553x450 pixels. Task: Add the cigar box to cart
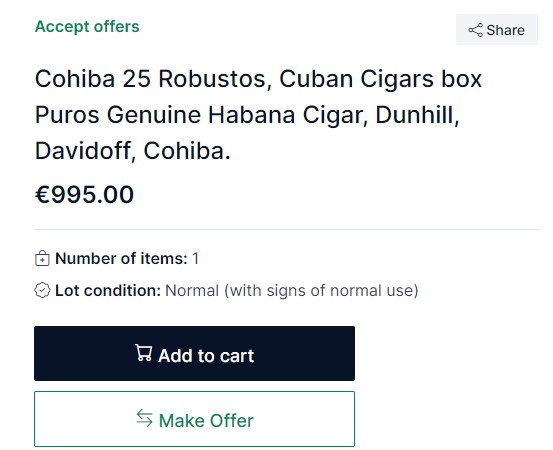tap(194, 353)
